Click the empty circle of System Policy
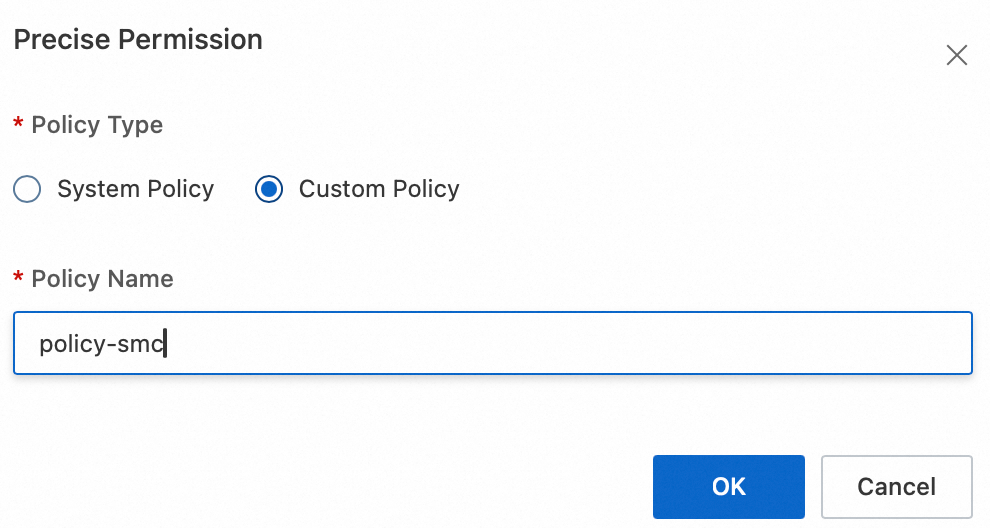The image size is (990, 528). click(27, 189)
